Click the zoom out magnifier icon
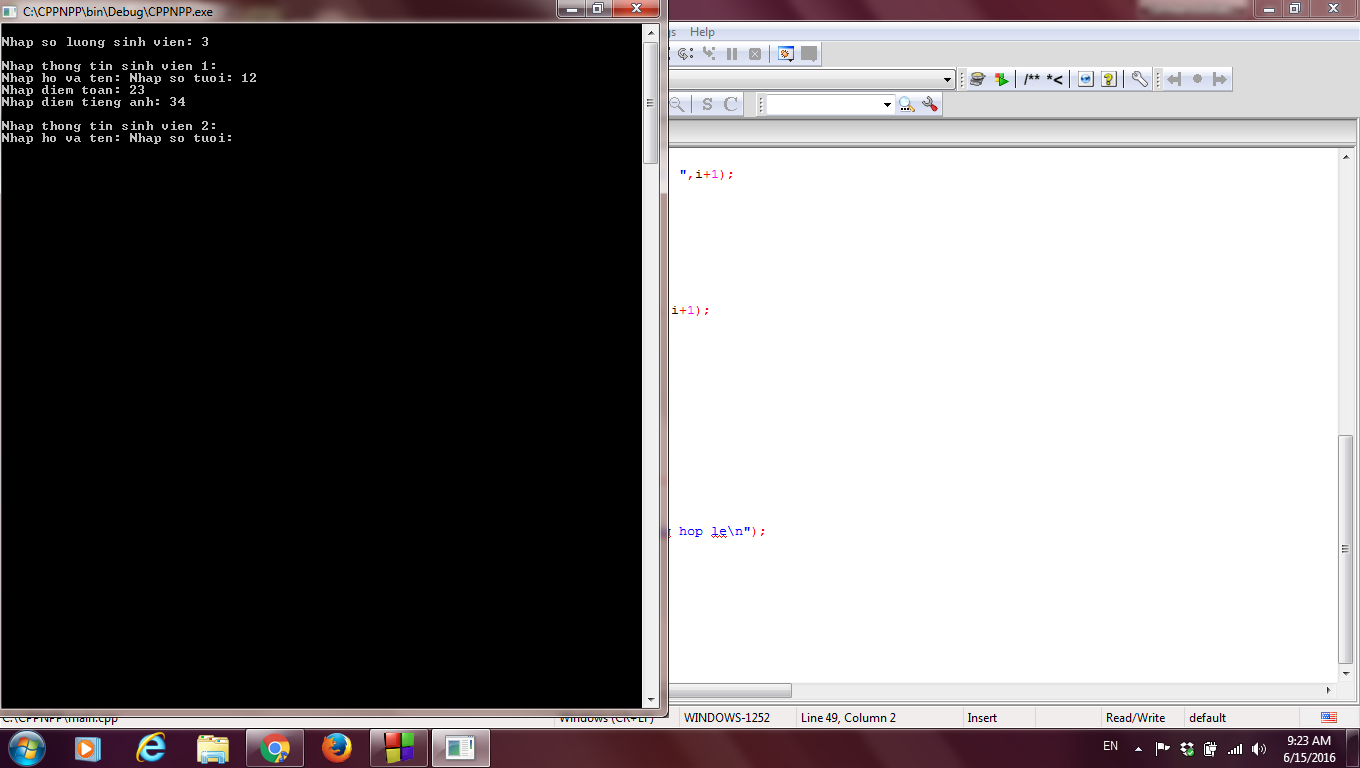 (677, 104)
